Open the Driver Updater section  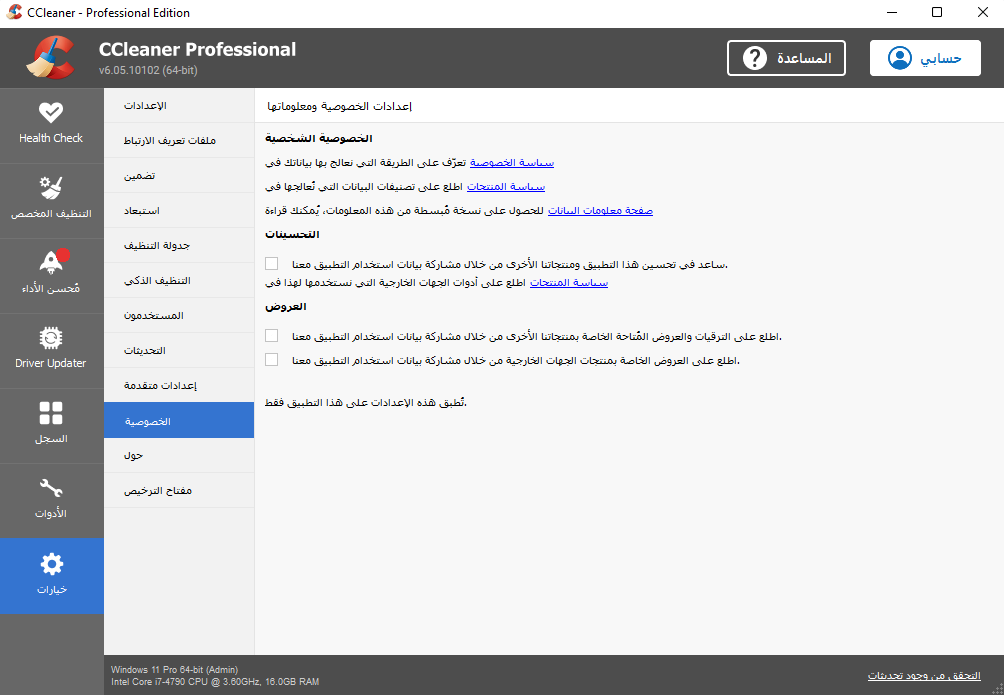tap(51, 350)
